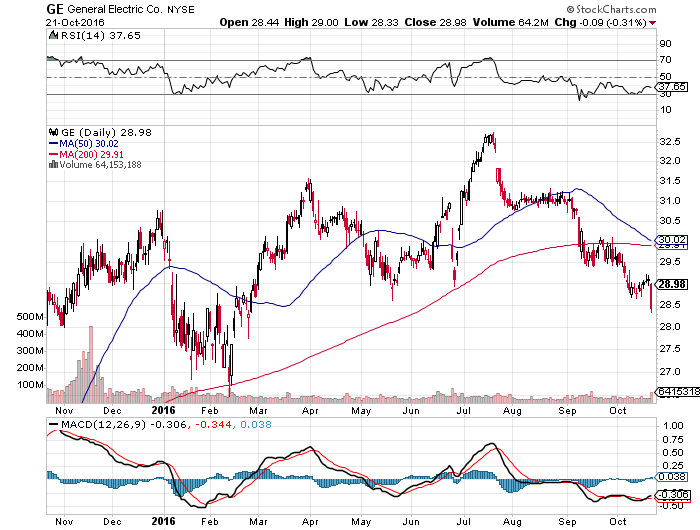Click the 21-Oct-2016 date label
Screen dimensions: 700x530
coord(75,22)
